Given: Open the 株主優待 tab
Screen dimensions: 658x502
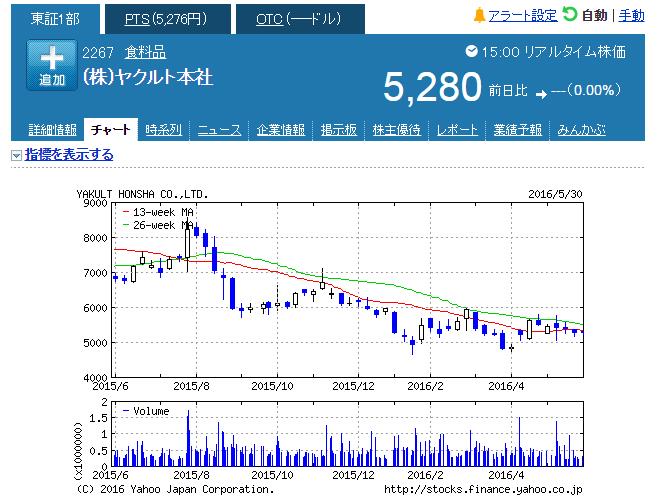Looking at the screenshot, I should pos(396,130).
